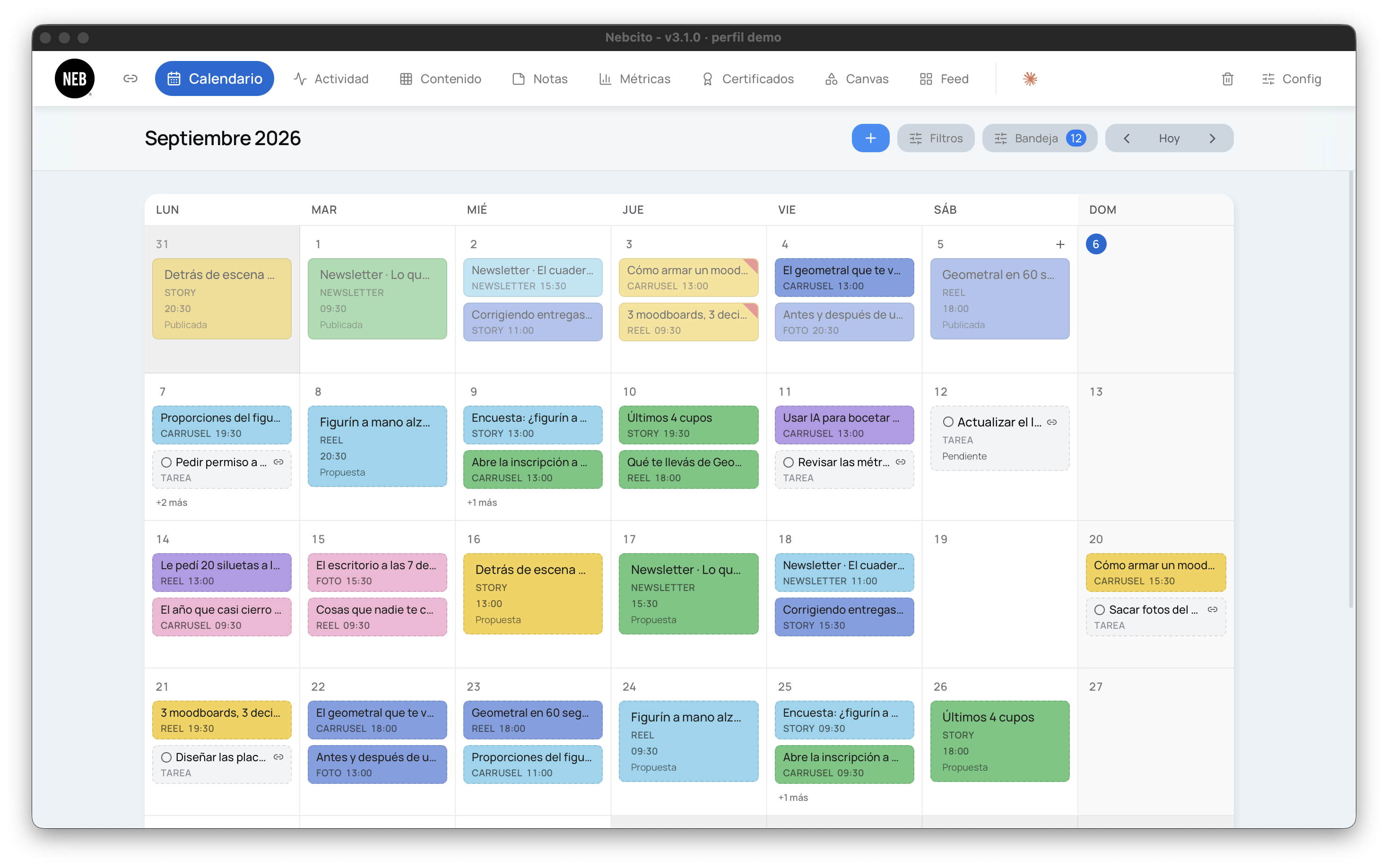1388x868 pixels.
Task: Open Detrás de escena story on day 16
Action: [533, 594]
